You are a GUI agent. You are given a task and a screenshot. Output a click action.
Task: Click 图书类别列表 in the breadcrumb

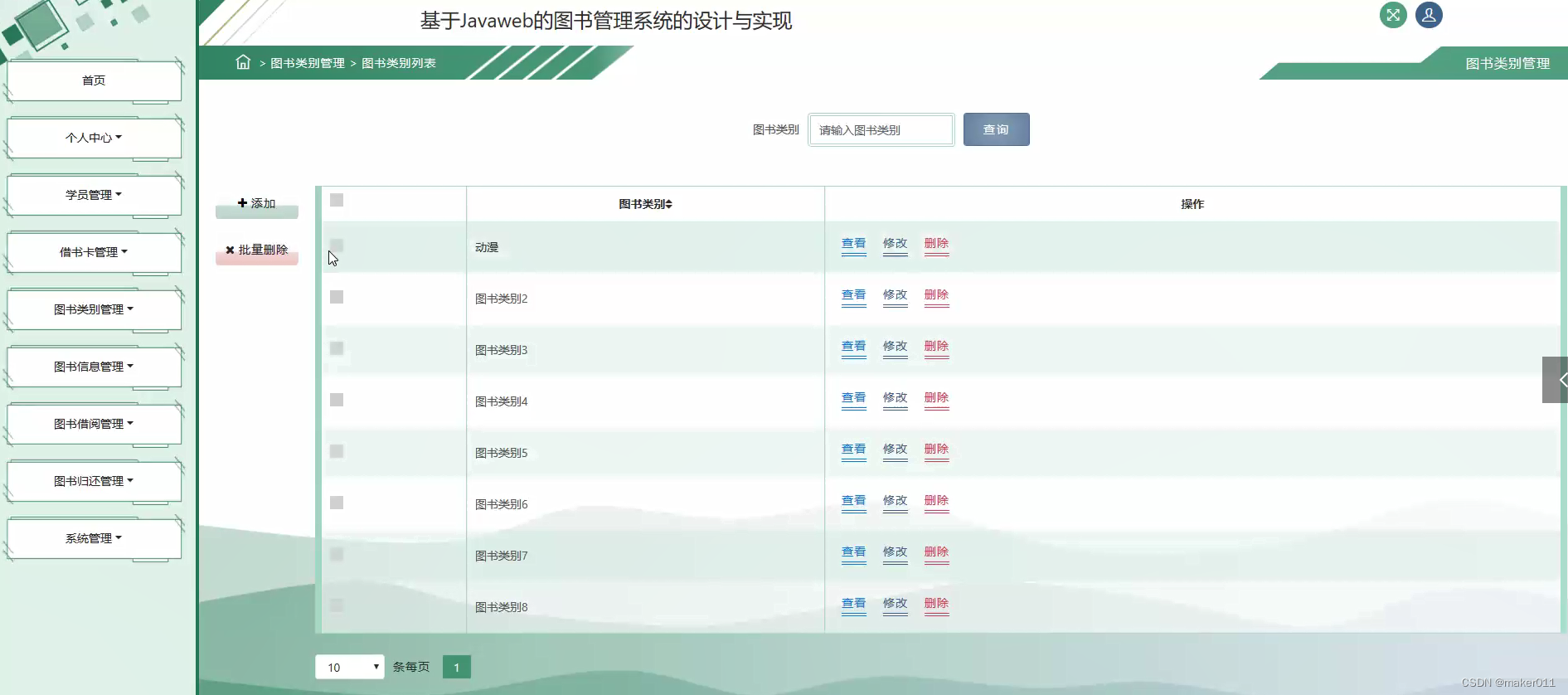pos(399,63)
